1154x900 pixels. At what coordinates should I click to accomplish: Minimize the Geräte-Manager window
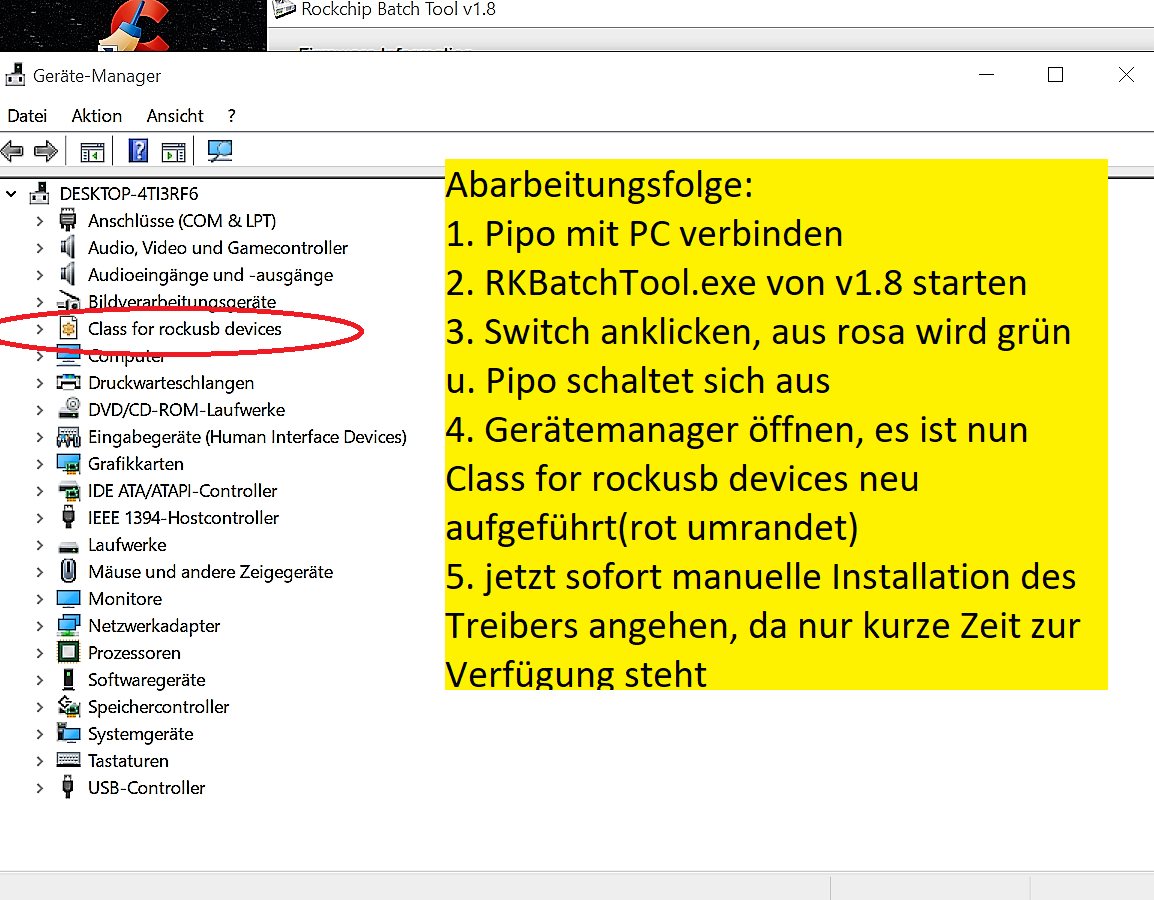986,75
